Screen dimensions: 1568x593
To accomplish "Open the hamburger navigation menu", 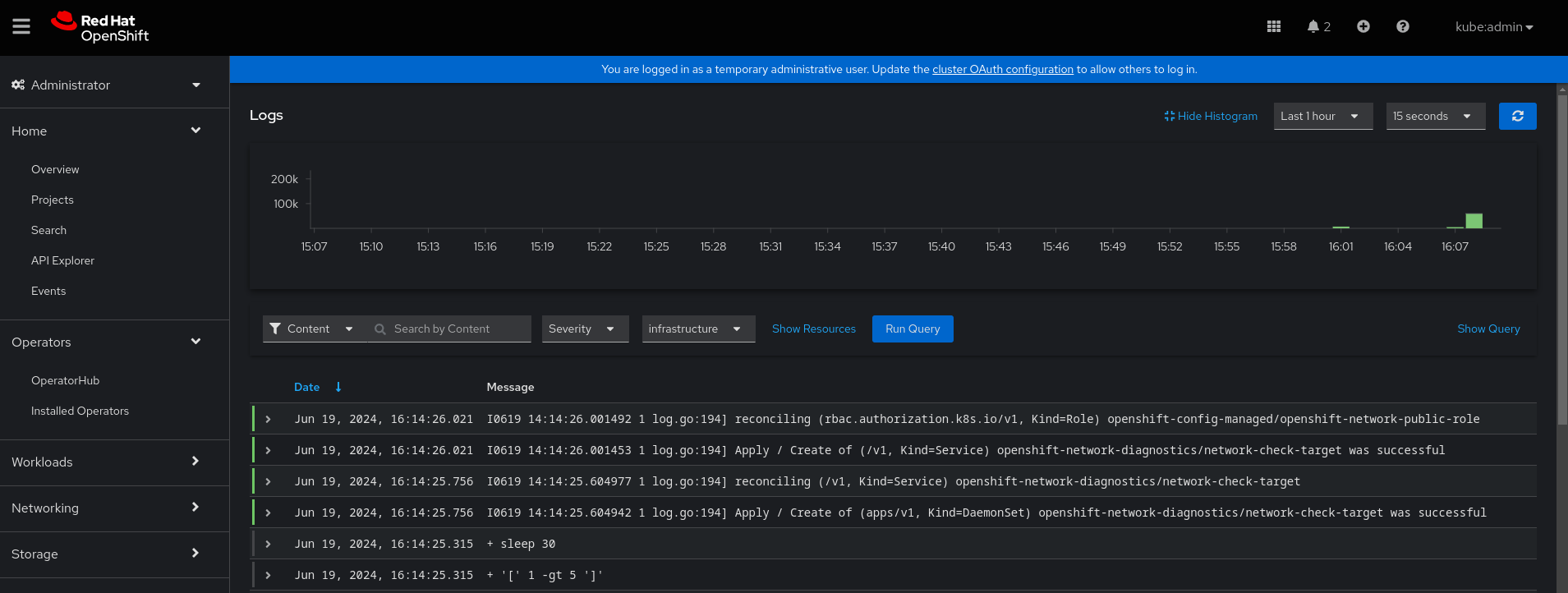I will 21,27.
